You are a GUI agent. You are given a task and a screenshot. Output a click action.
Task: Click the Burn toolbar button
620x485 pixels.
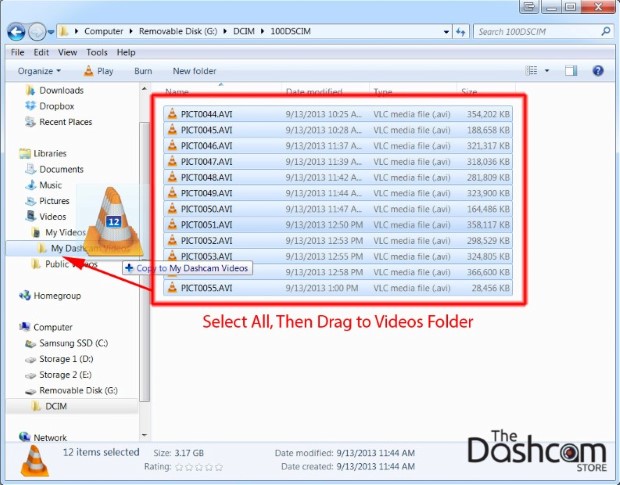click(143, 71)
